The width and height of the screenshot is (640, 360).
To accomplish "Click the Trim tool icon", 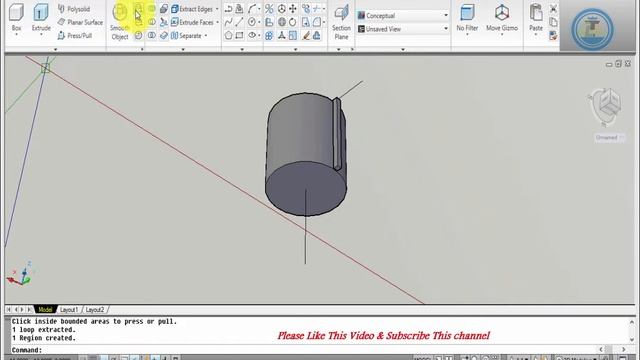I will click(317, 9).
